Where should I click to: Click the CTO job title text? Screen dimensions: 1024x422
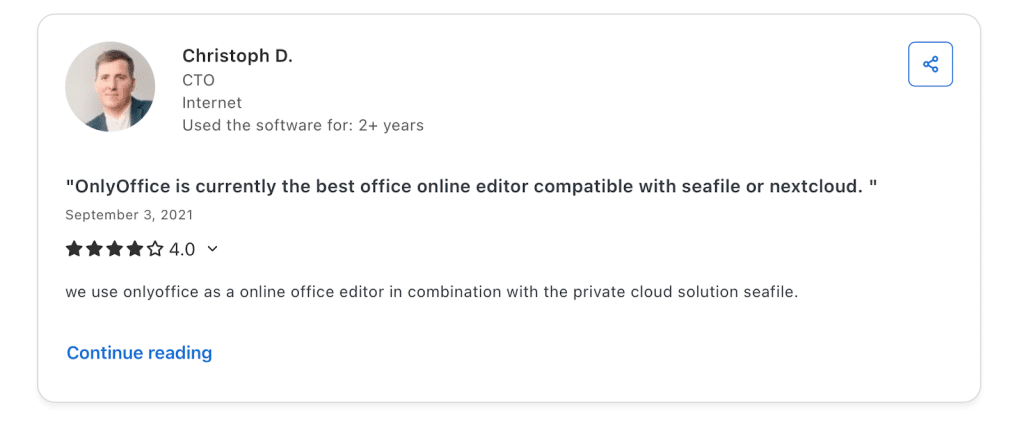[x=198, y=80]
